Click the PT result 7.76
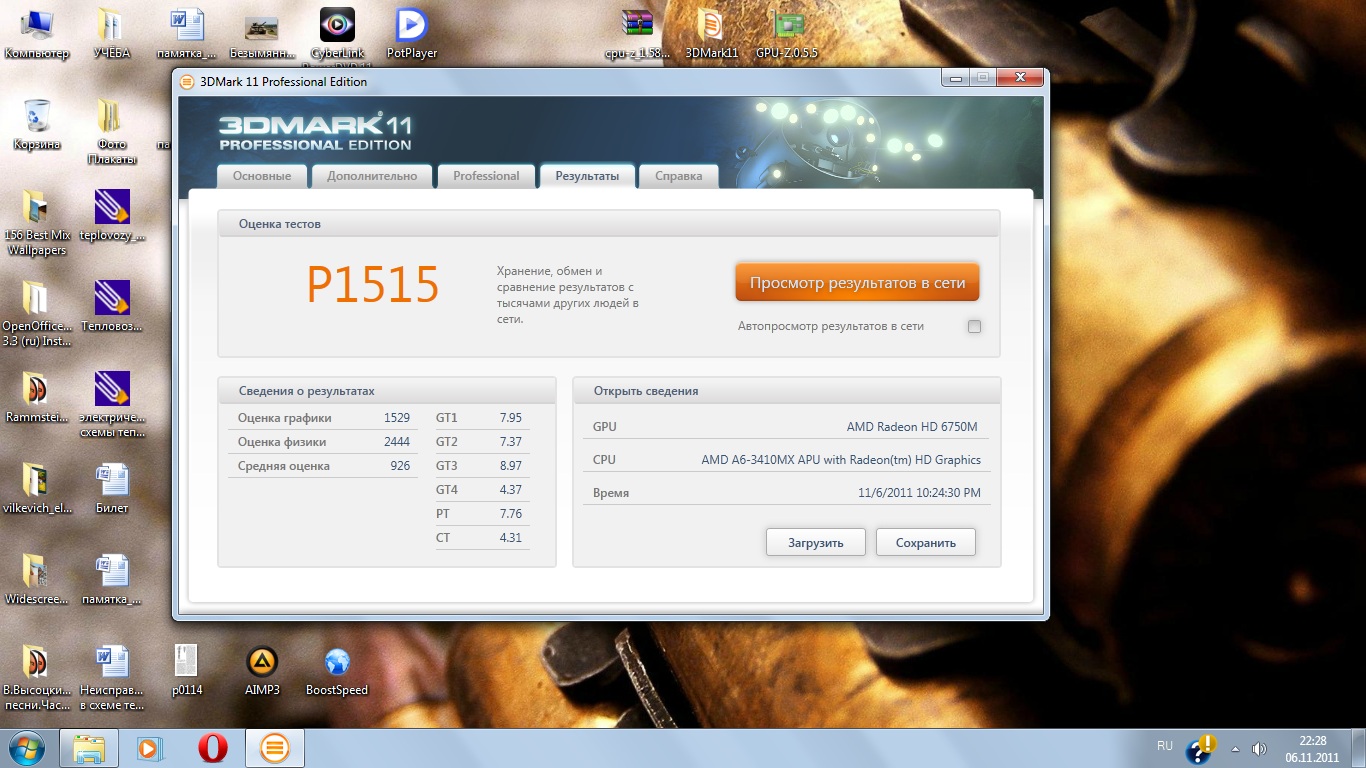 pyautogui.click(x=510, y=514)
